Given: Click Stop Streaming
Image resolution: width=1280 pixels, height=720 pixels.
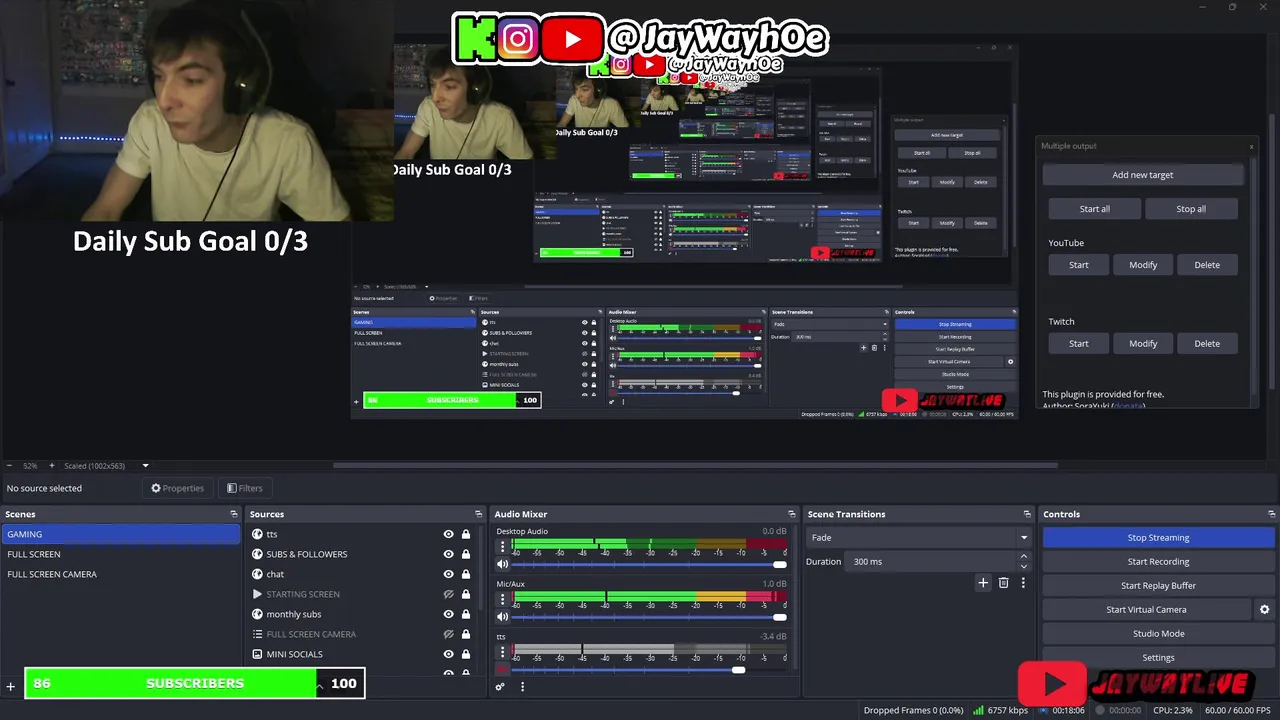Looking at the screenshot, I should click(x=1158, y=537).
